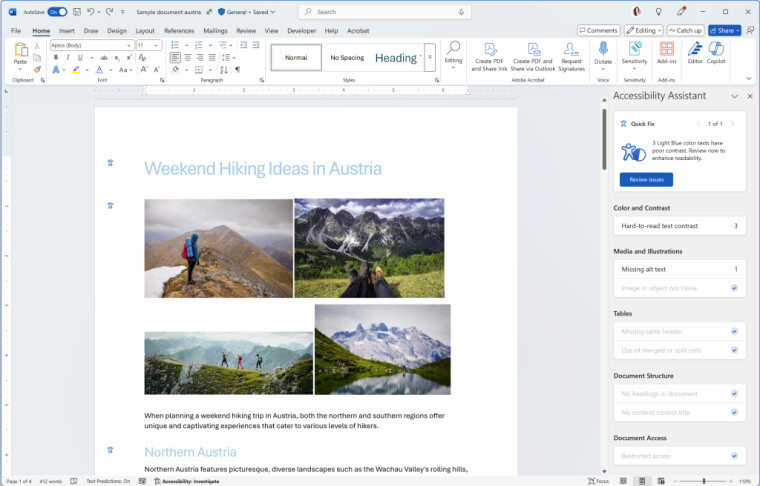This screenshot has height=486, width=760.
Task: Open the General sensitivity label dropdown
Action: 247,12
